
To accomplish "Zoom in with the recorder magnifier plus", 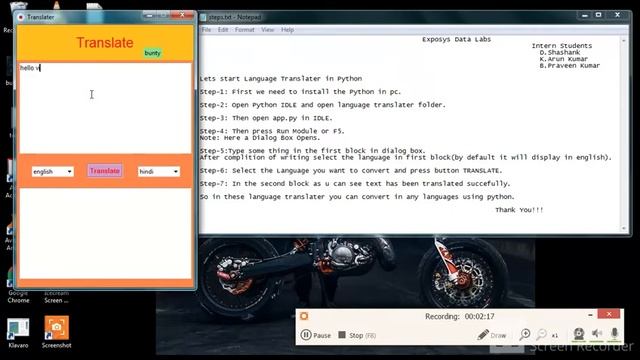I will 525,335.
